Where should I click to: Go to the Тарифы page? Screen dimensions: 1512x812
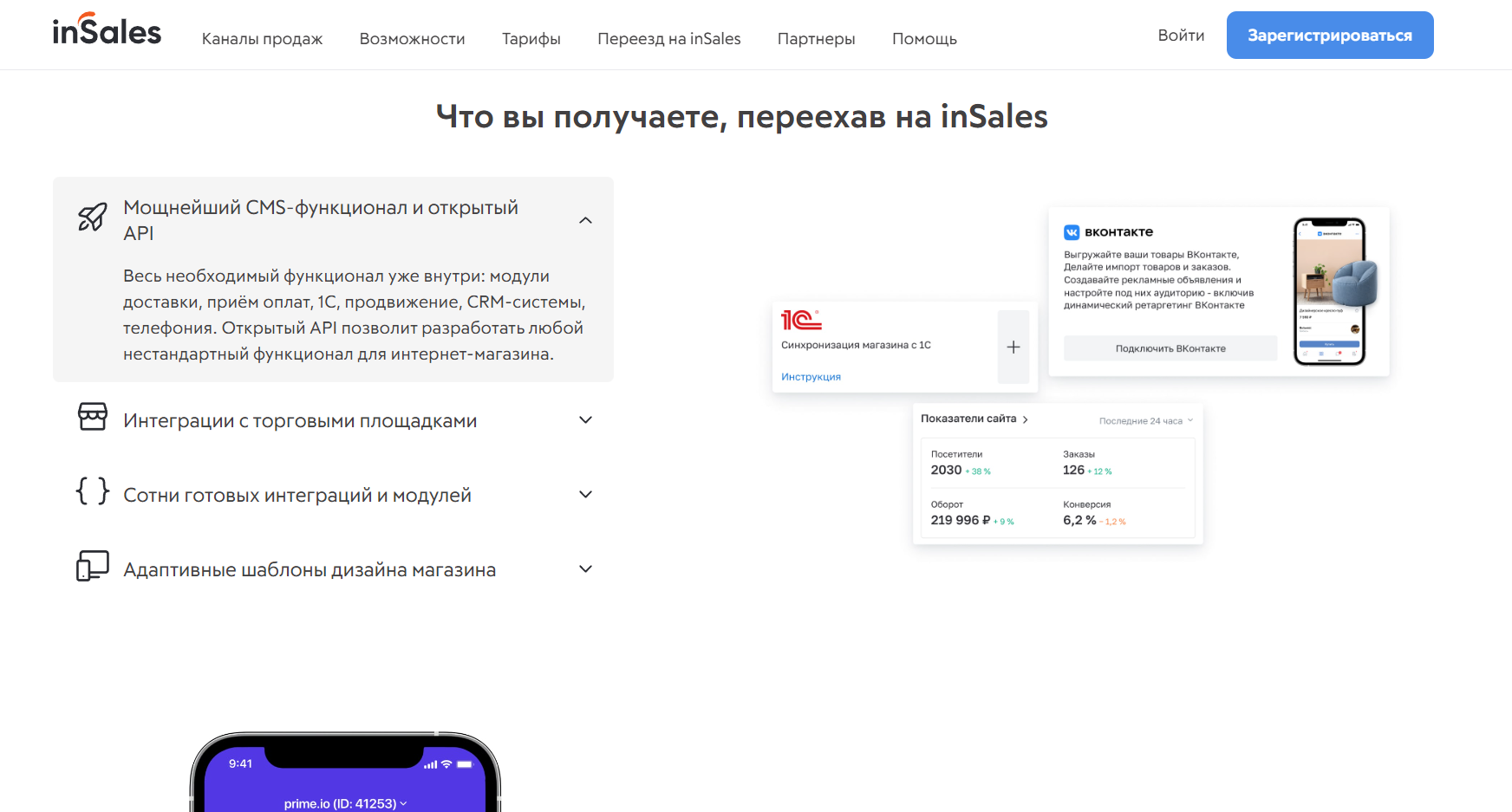pyautogui.click(x=531, y=39)
